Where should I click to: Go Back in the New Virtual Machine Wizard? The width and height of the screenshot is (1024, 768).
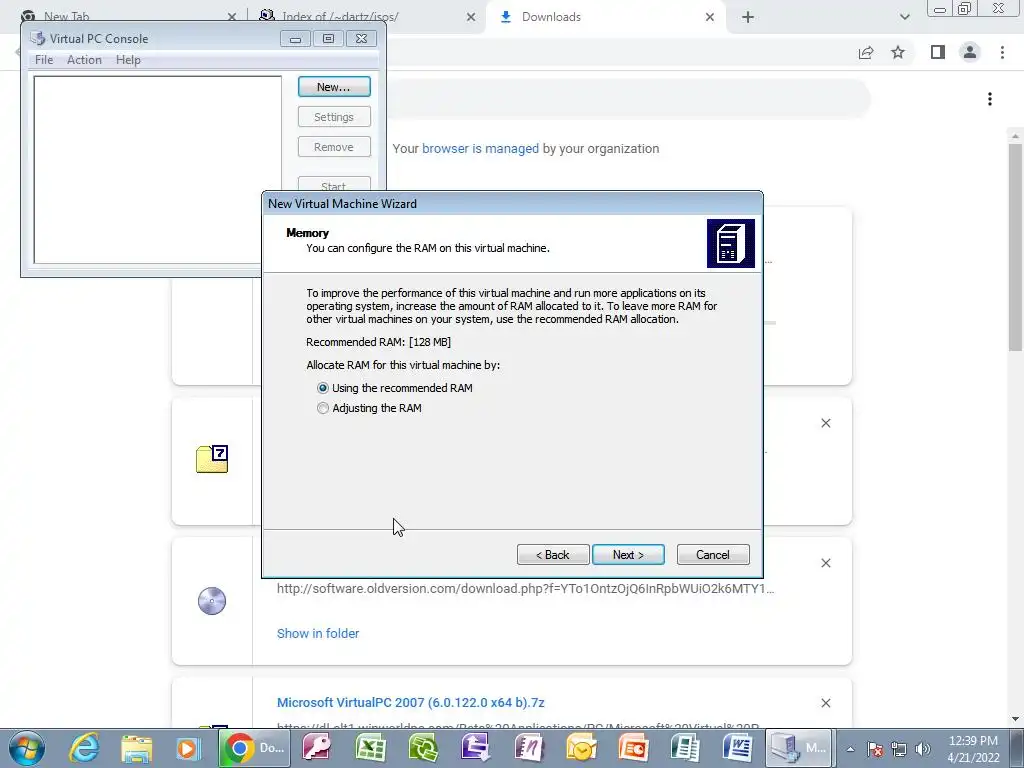click(553, 554)
